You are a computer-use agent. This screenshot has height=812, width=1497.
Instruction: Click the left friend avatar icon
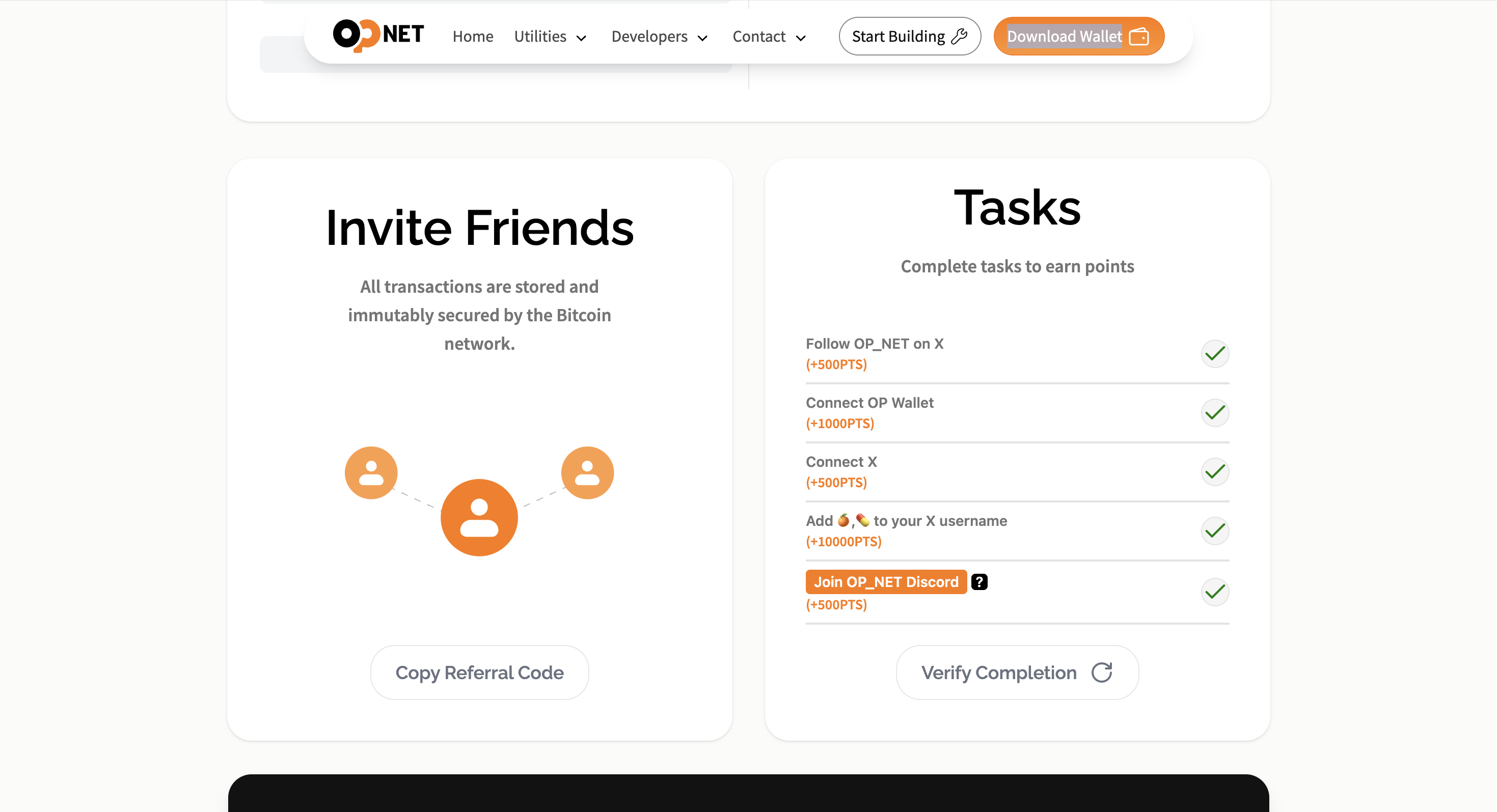point(371,472)
